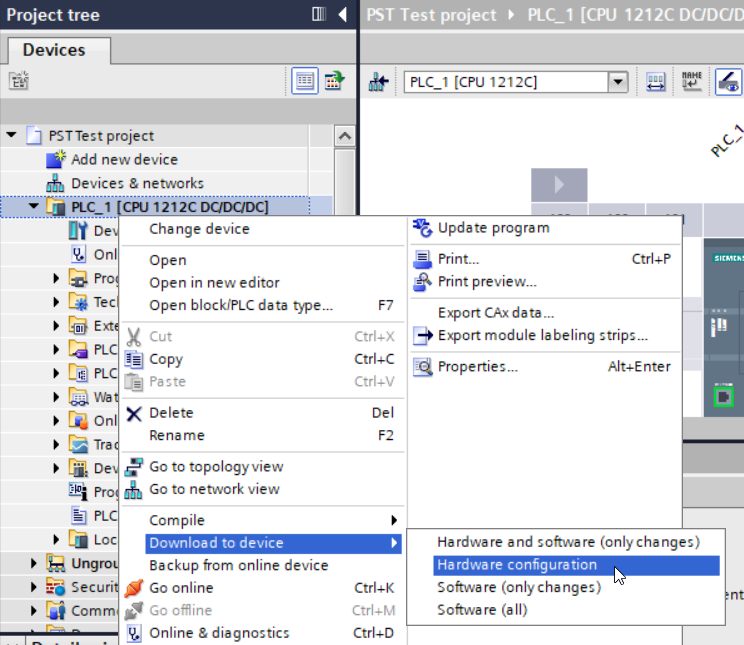Select Hardware configuration download option
The image size is (744, 645).
(x=576, y=565)
